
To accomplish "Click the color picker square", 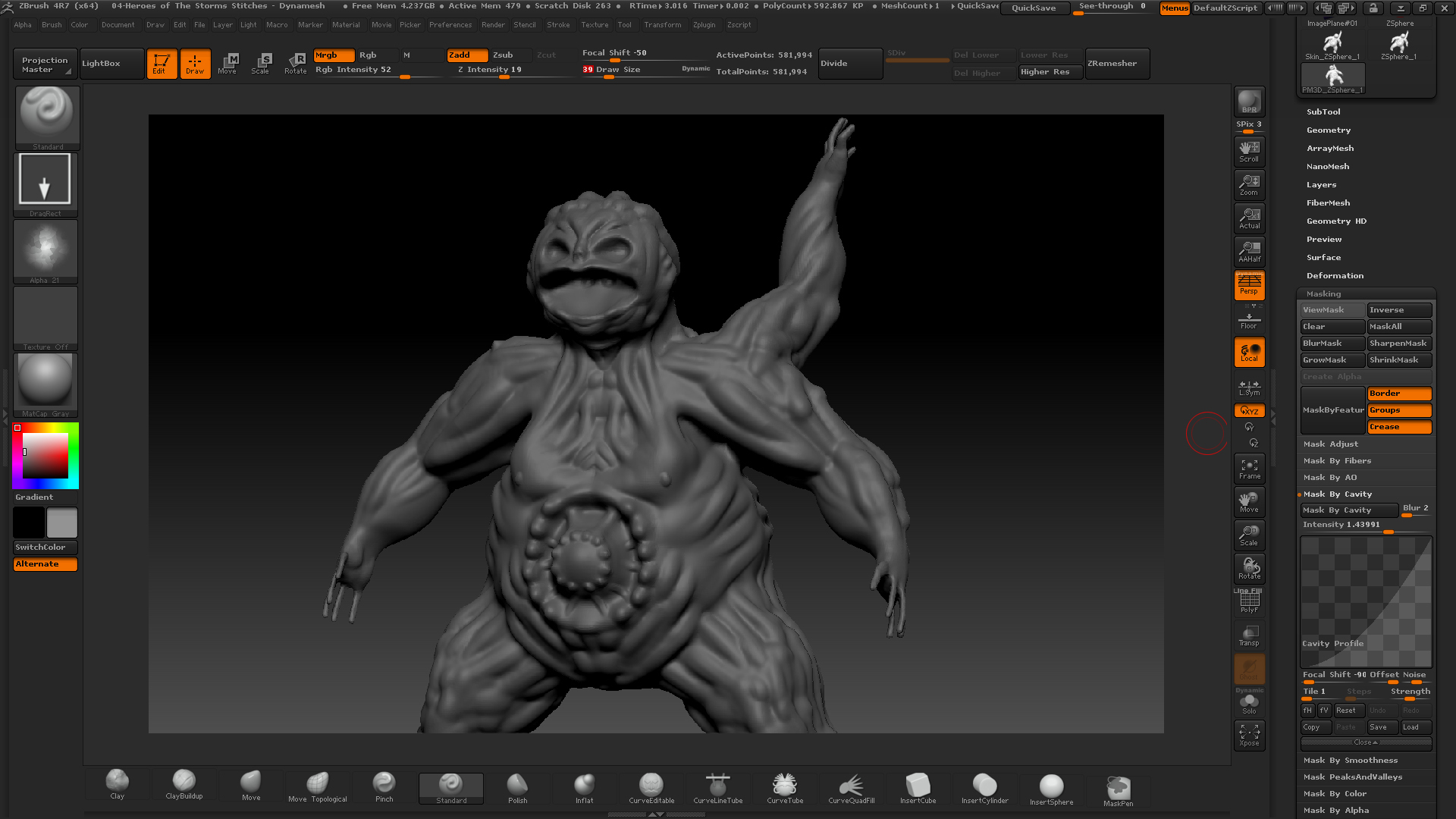I will point(45,456).
